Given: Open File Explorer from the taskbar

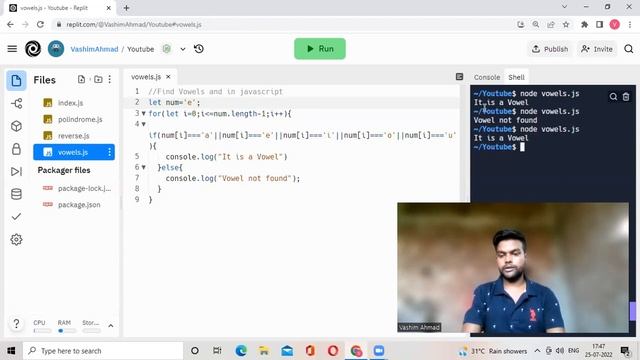Looking at the screenshot, I should click(x=264, y=351).
